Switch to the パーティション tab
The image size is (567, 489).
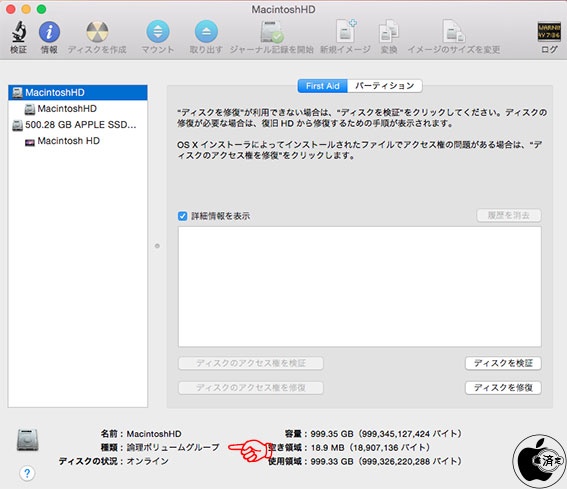[385, 86]
